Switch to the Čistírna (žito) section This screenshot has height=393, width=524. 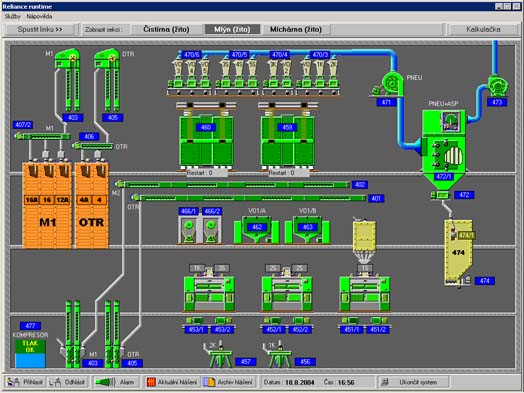(166, 29)
